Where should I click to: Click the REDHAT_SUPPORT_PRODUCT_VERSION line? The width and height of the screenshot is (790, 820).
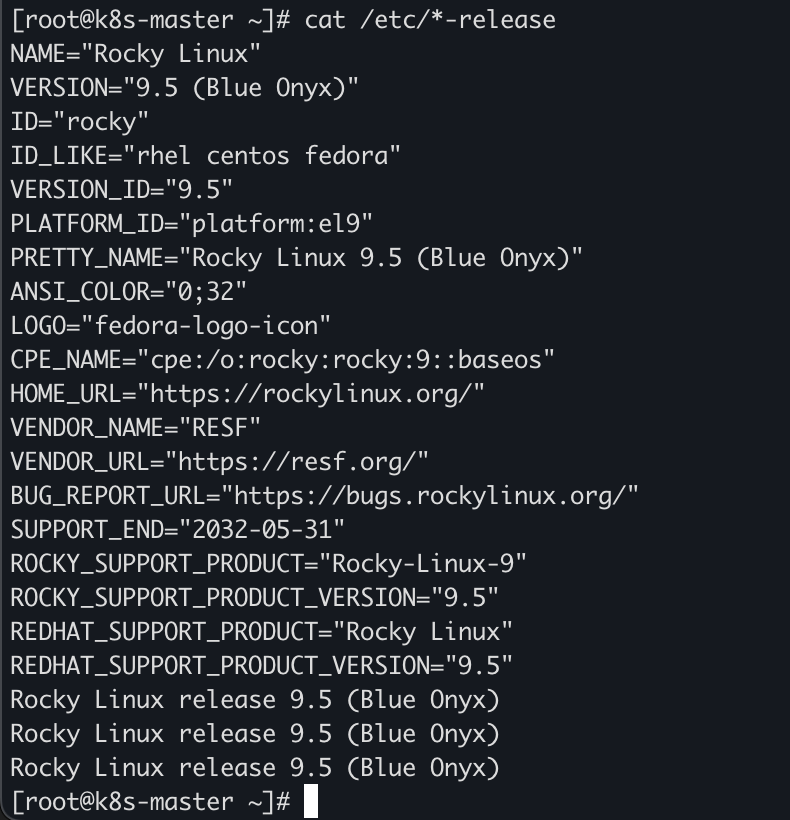point(261,666)
